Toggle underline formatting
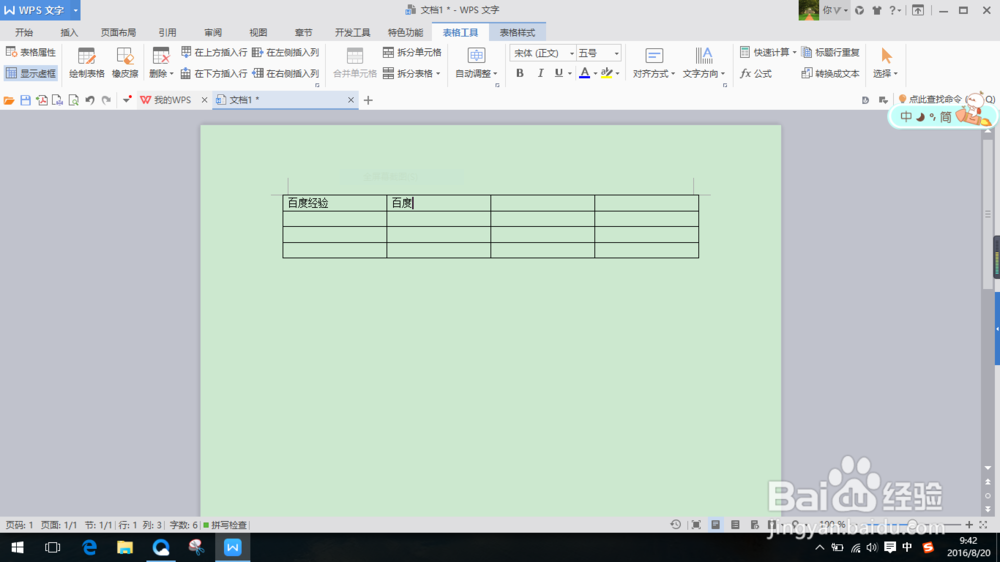This screenshot has width=1000, height=562. tap(559, 73)
